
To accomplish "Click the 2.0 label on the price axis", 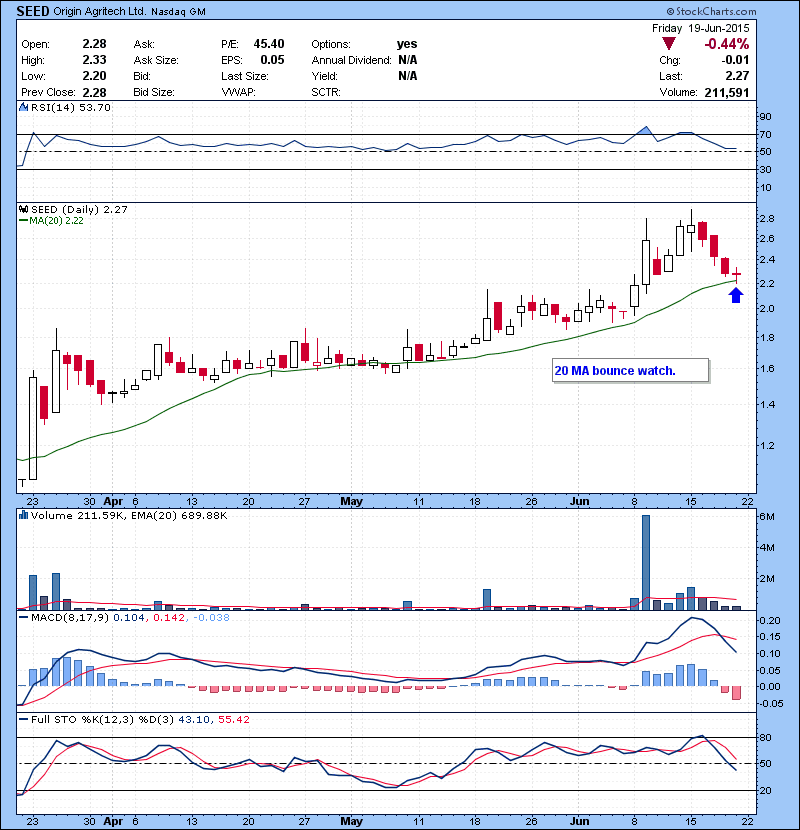I will click(x=767, y=309).
